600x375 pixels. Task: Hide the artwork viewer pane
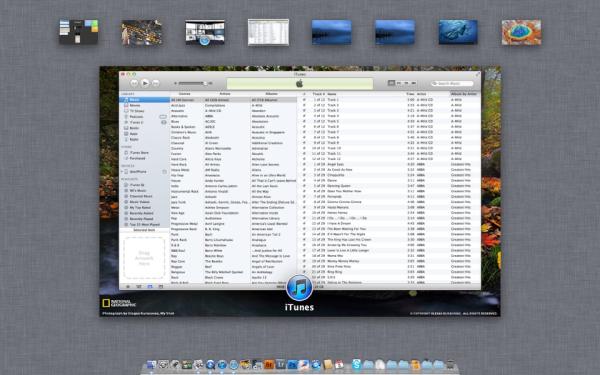coord(161,286)
